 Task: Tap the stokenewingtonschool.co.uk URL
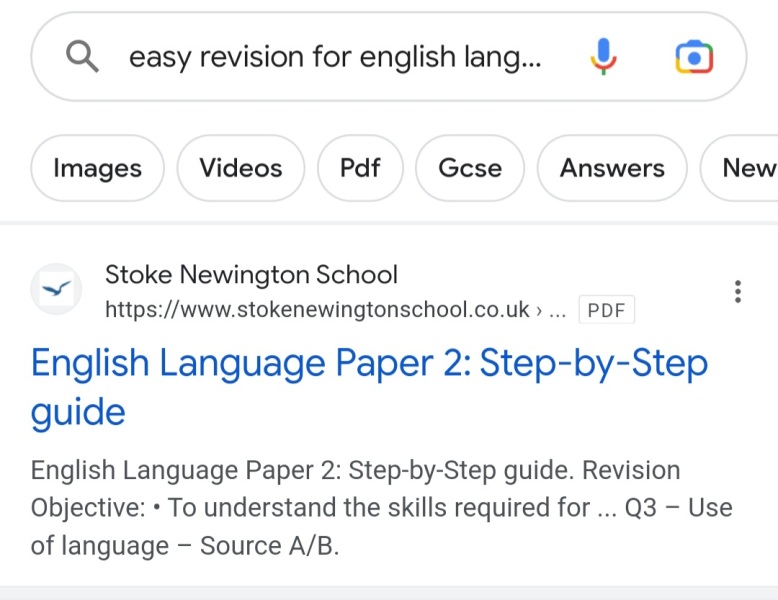(317, 310)
